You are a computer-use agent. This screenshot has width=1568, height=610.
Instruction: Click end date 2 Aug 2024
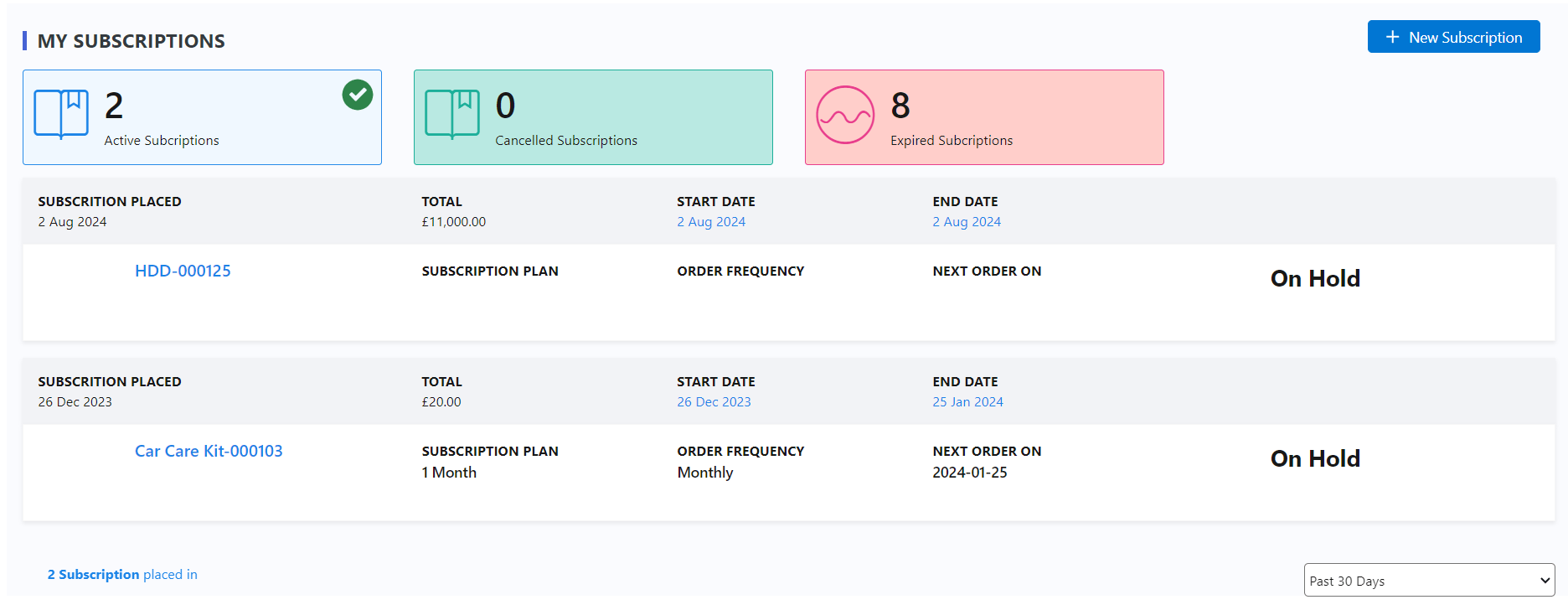pos(967,222)
